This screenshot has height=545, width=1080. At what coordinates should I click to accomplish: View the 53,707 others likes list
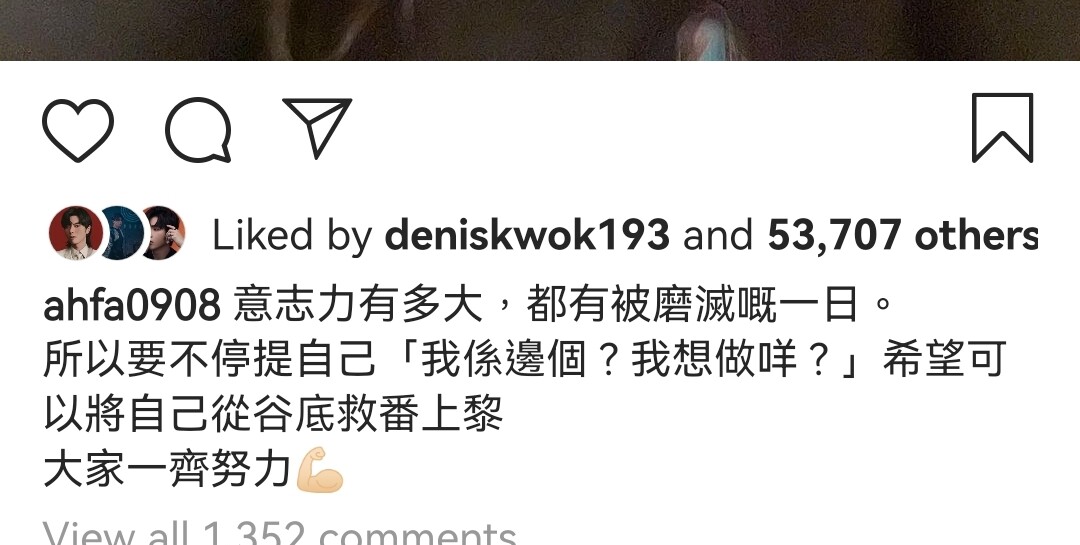(x=903, y=235)
